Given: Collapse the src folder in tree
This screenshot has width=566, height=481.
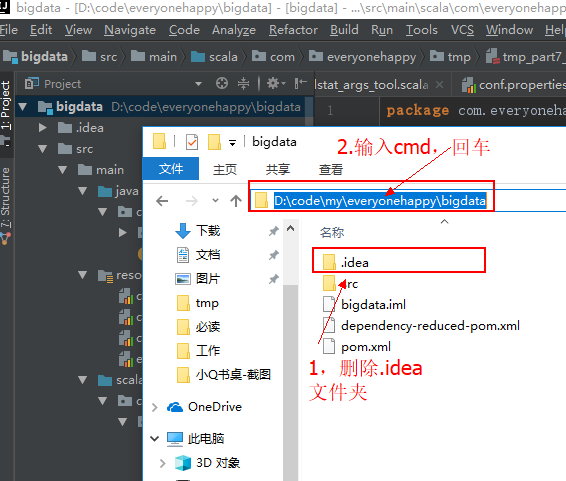Looking at the screenshot, I should coord(43,149).
